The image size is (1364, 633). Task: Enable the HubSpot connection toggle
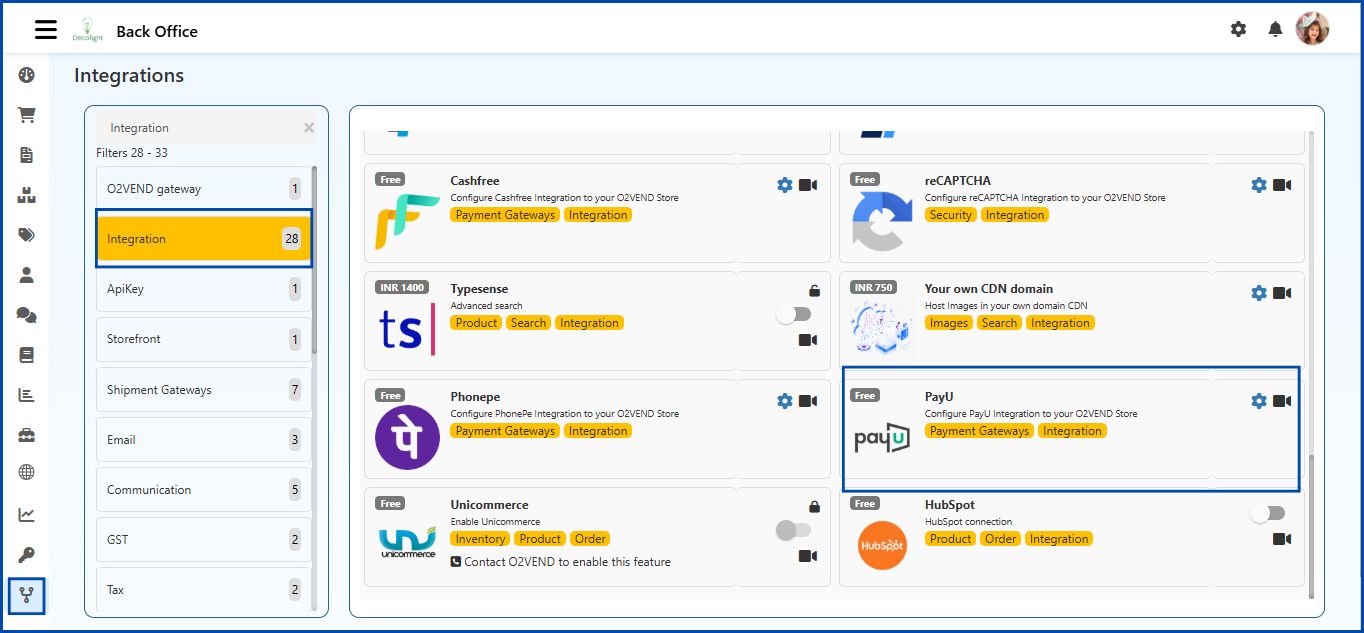tap(1268, 512)
